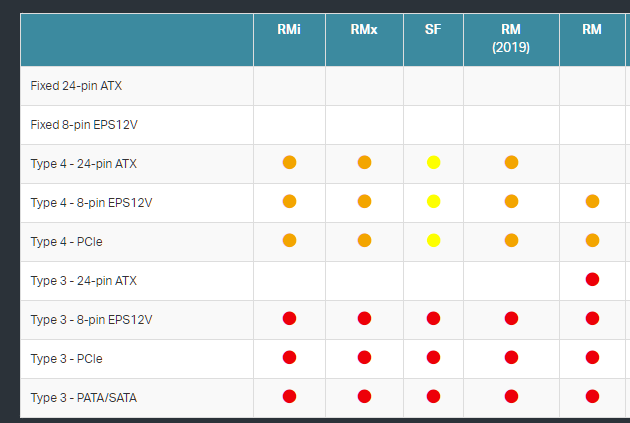Click the Type 4 - 8-pin EPS12V row label
The height and width of the screenshot is (423, 630).
(x=91, y=202)
